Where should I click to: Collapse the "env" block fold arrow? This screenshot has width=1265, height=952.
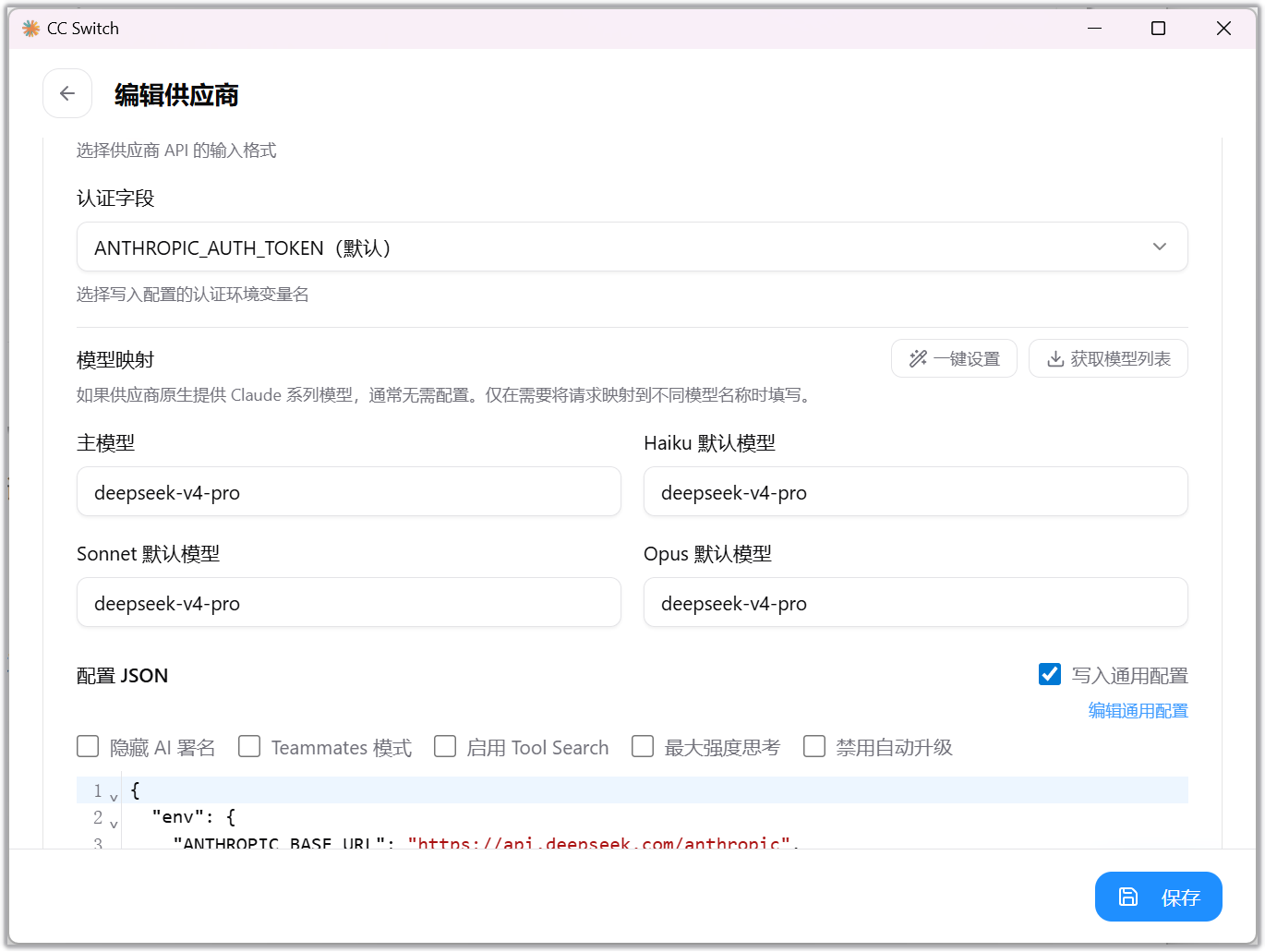point(114,824)
